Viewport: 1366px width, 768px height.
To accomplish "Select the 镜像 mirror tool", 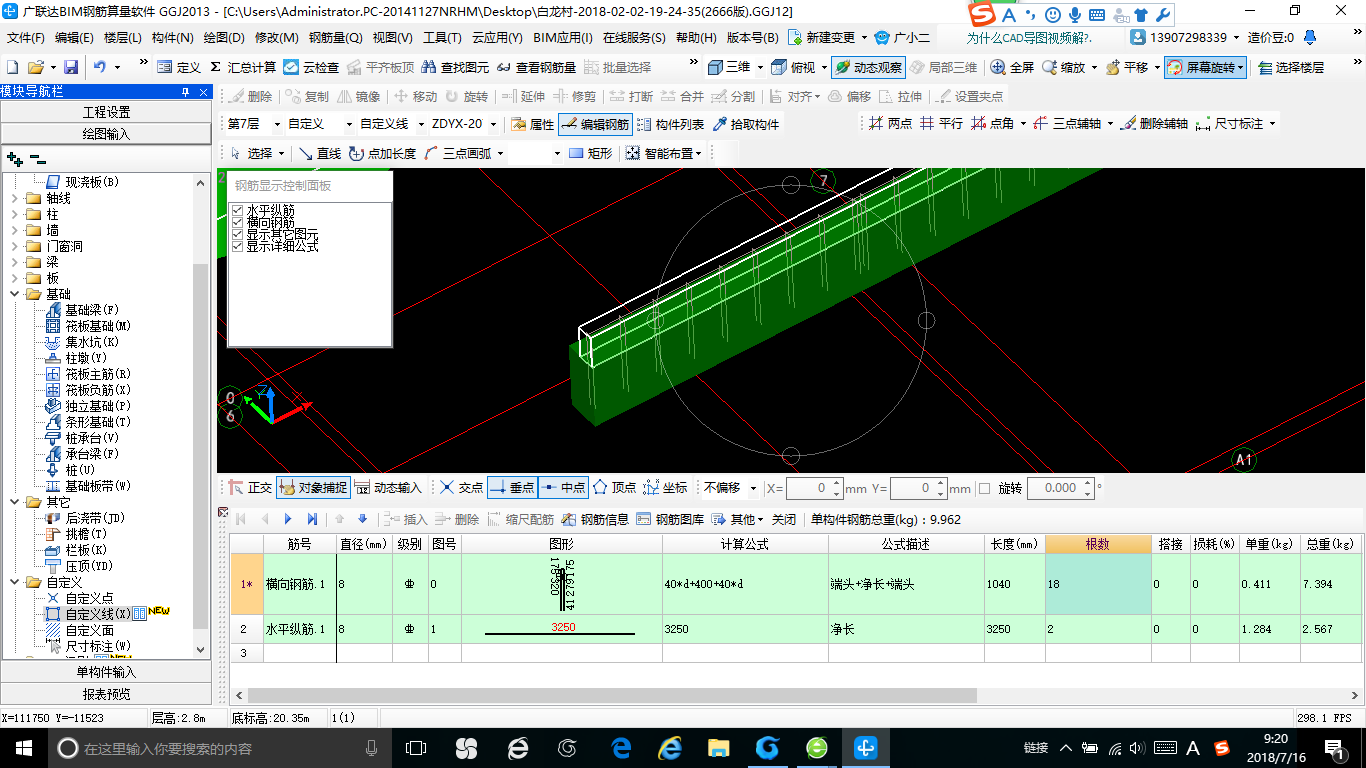I will tap(359, 96).
